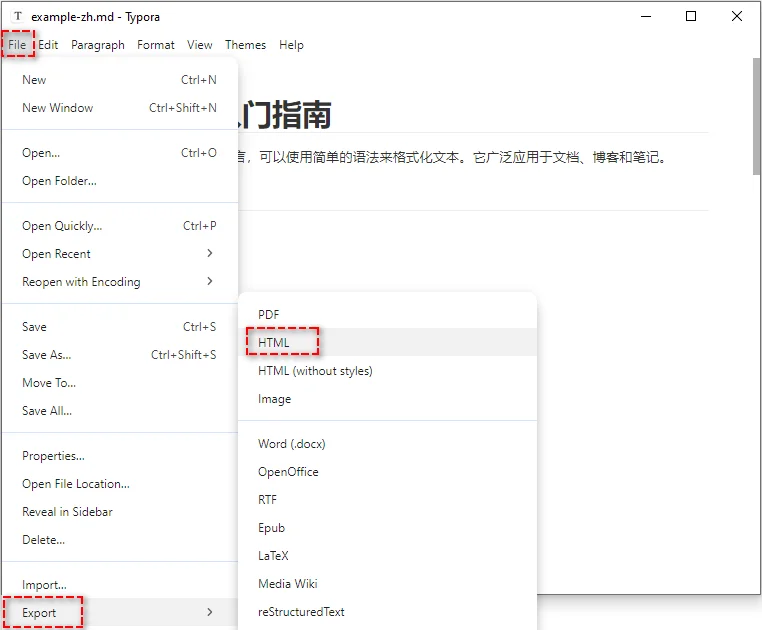Image resolution: width=762 pixels, height=630 pixels.
Task: Expand the Export submenu
Action: [120, 612]
